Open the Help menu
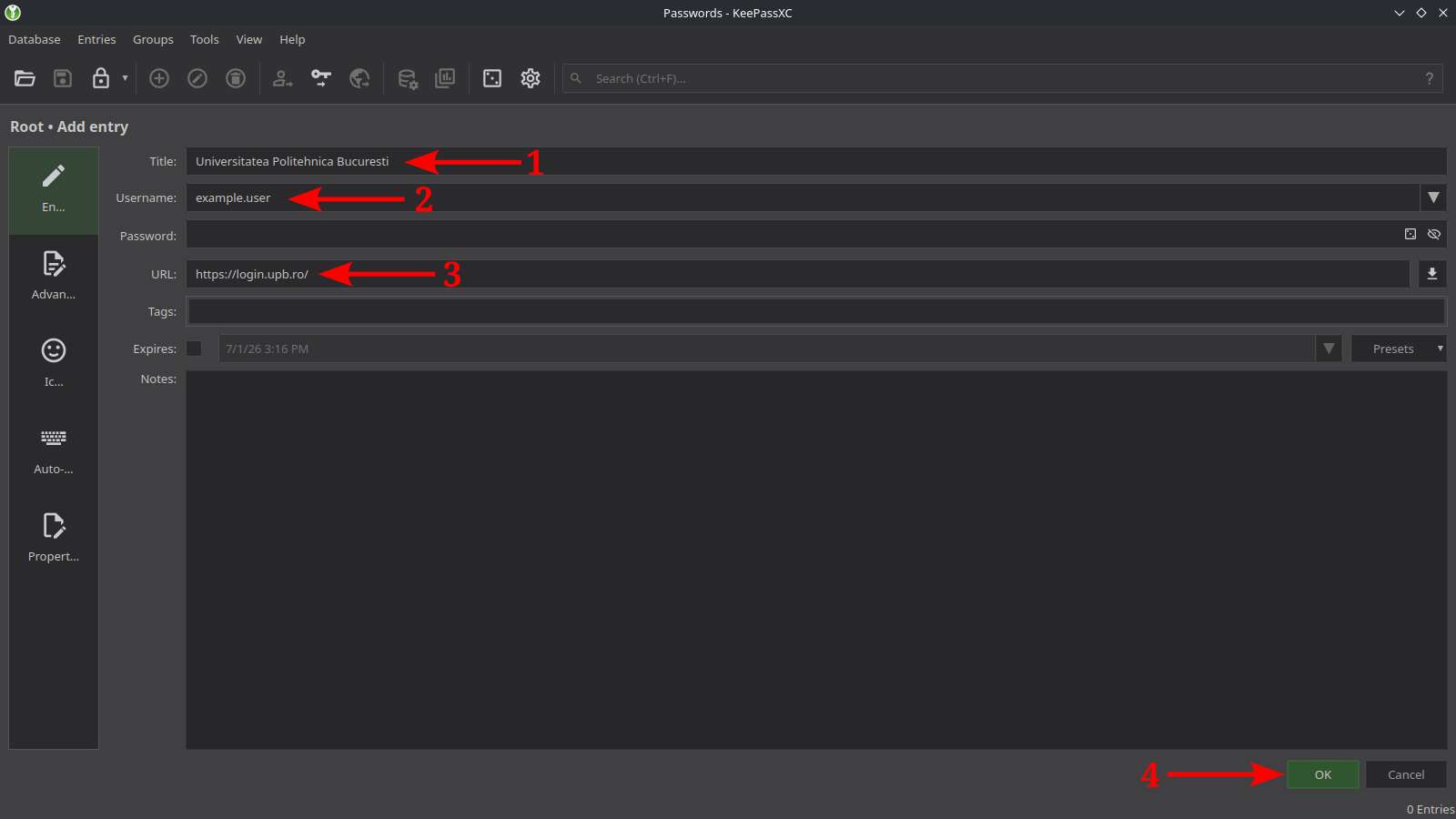The height and width of the screenshot is (819, 1456). (292, 39)
